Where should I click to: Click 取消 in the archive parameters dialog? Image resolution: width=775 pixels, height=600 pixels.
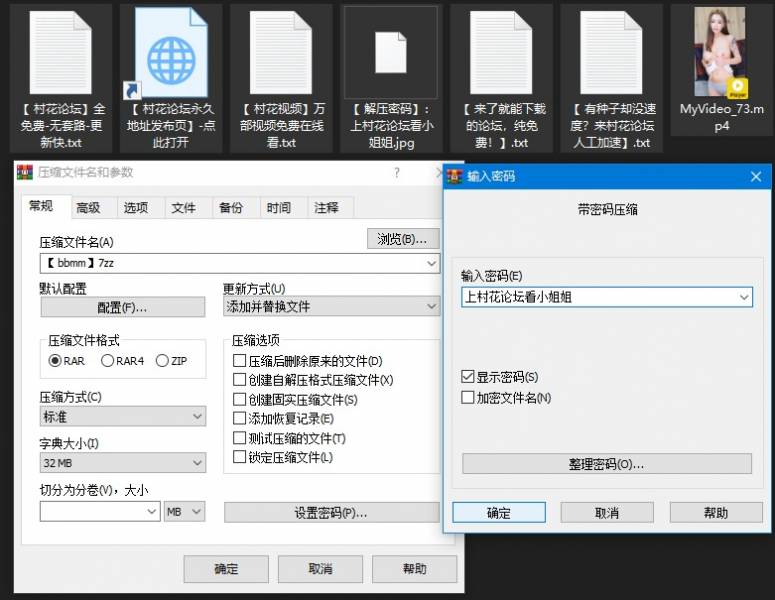click(320, 569)
